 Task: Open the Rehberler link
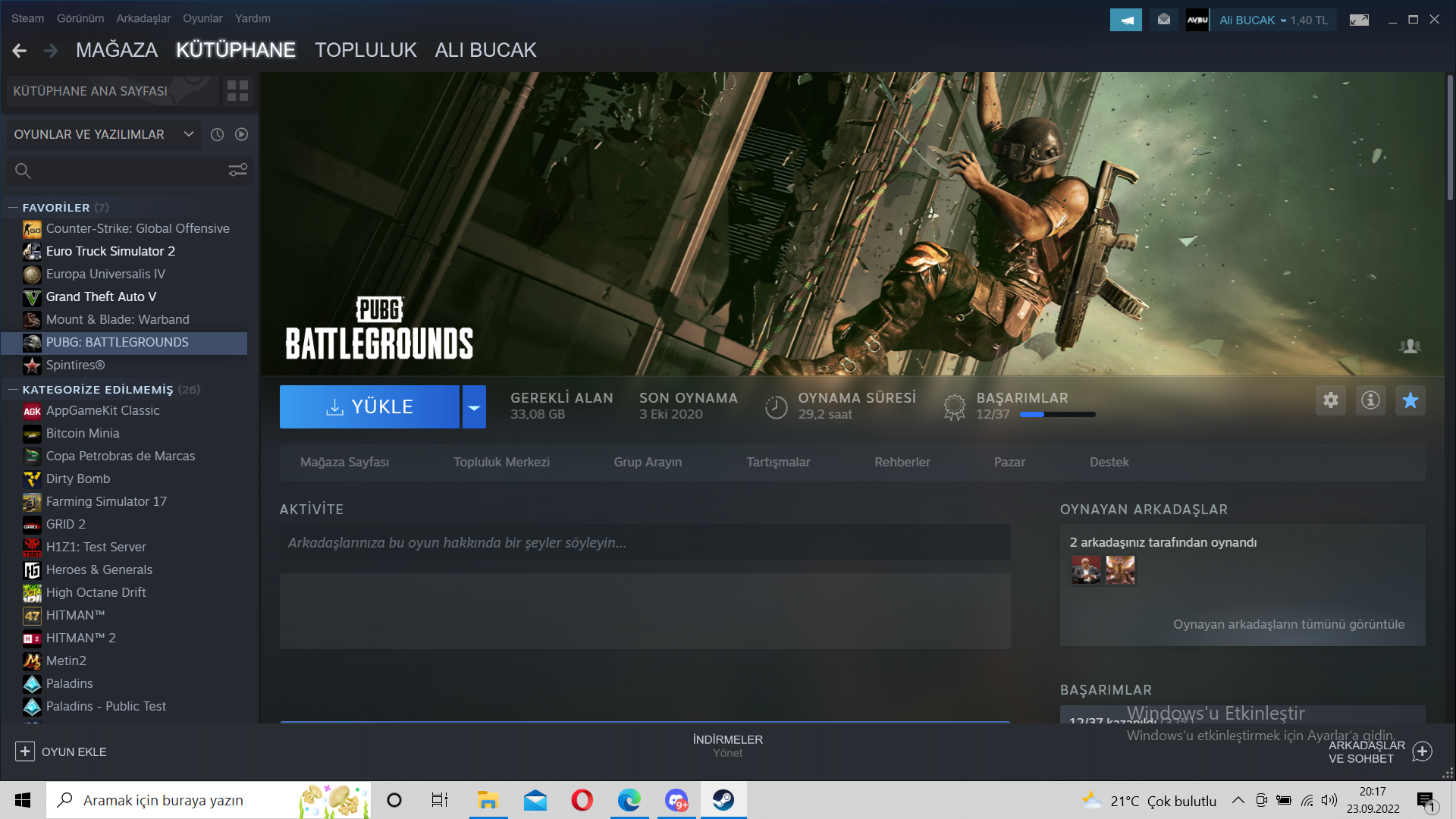click(x=902, y=462)
